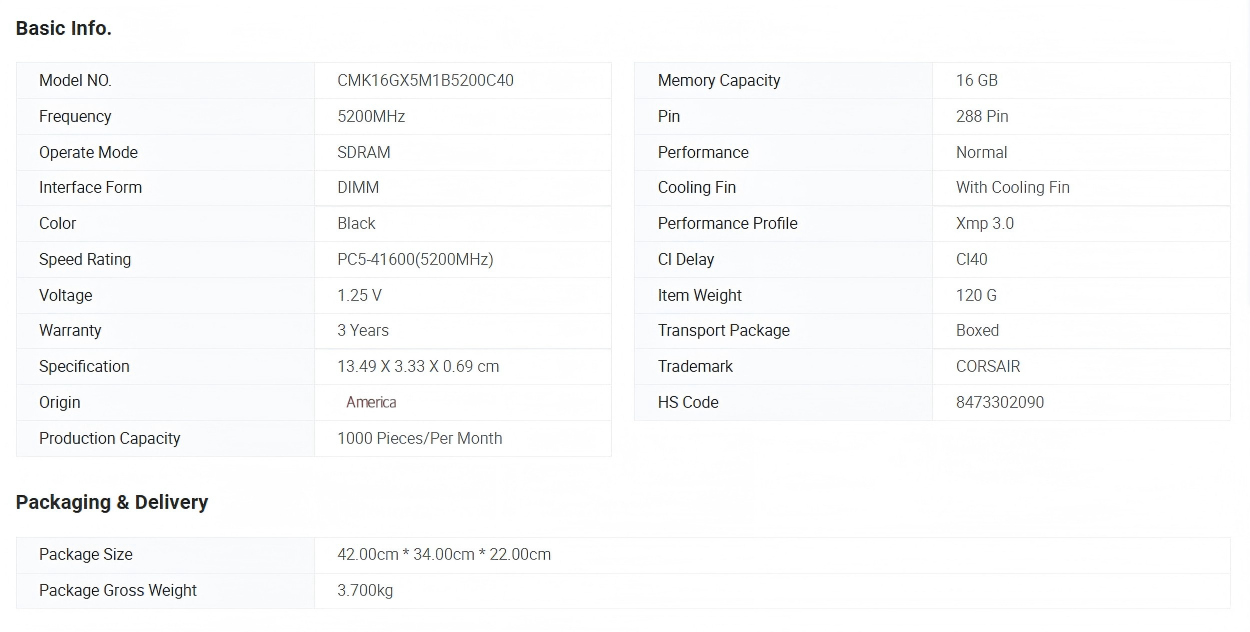The width and height of the screenshot is (1250, 632).
Task: Click the CORSAIR trademark value
Action: 988,366
